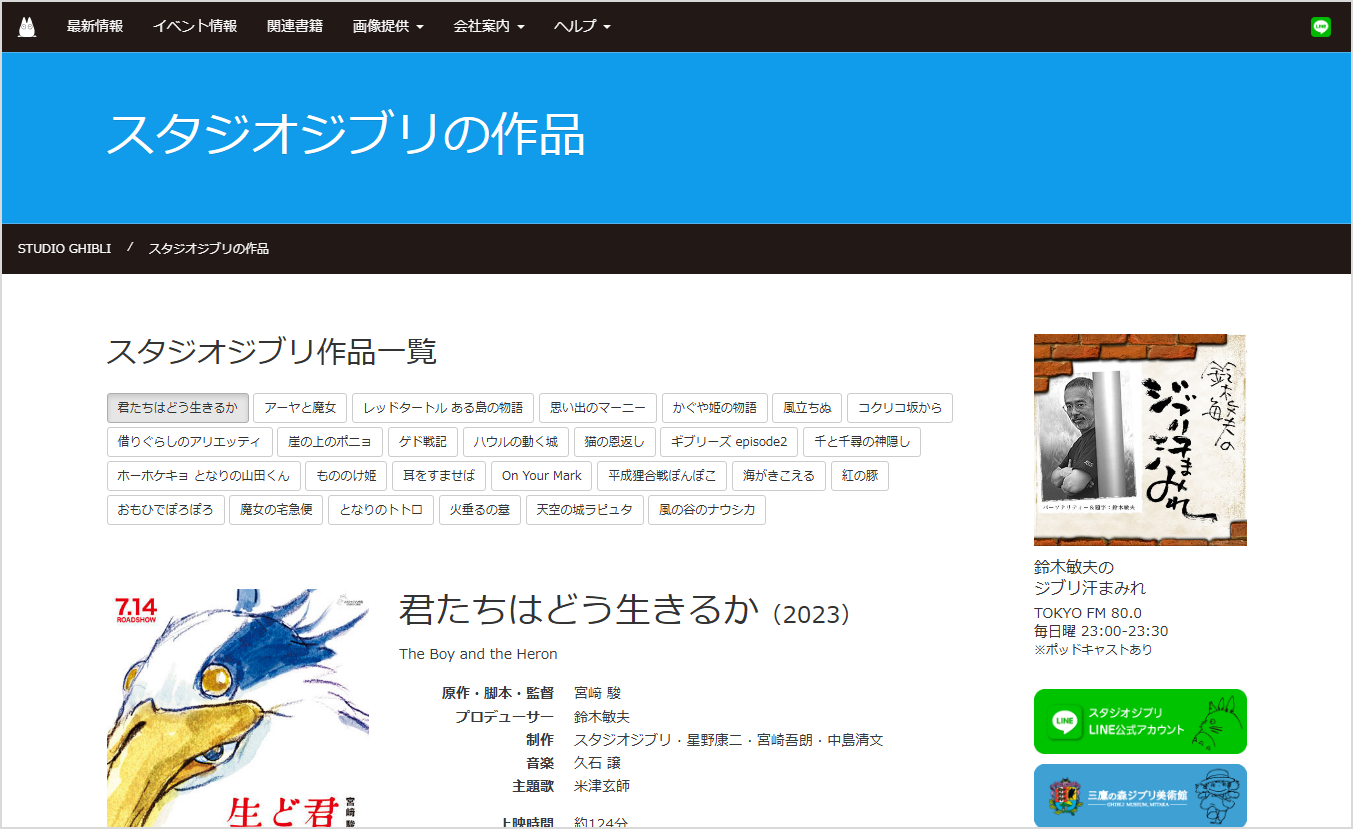Open the 鈴木敏夫のジブリ汗まみれ radio show image
This screenshot has height=829, width=1353.
[x=1140, y=440]
